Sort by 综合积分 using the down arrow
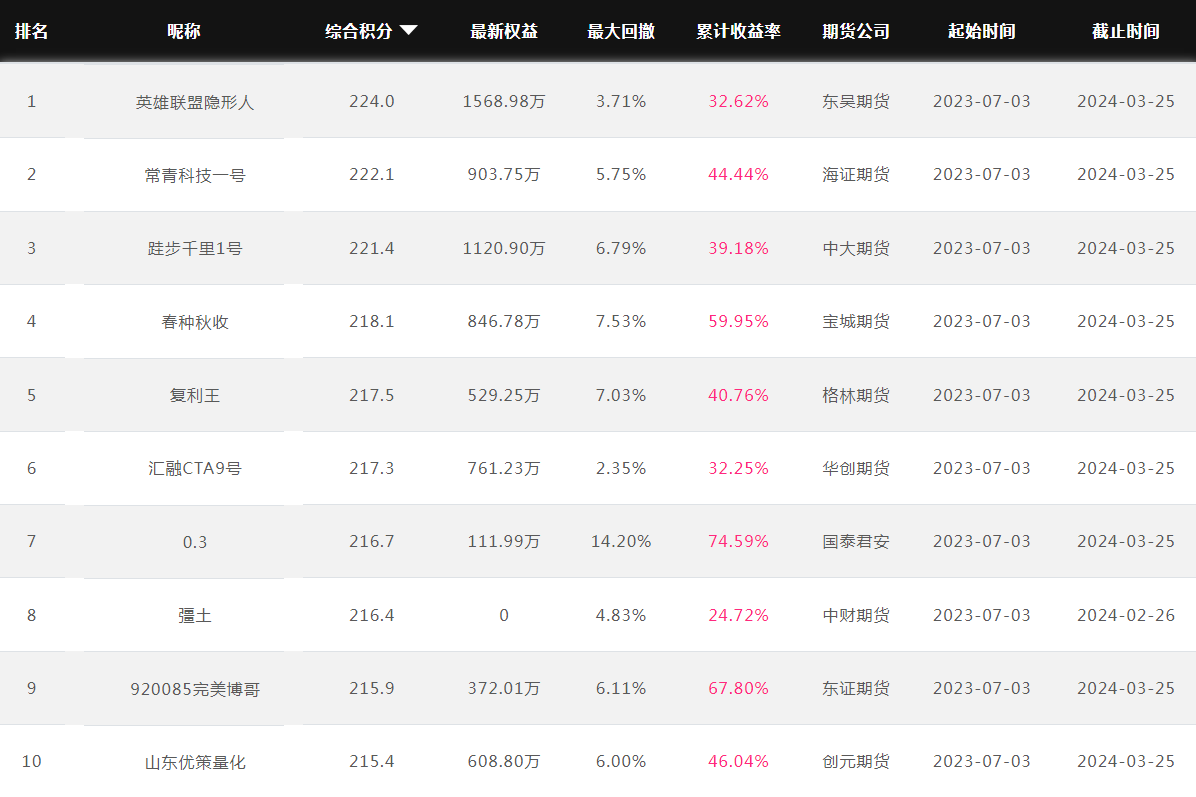 pyautogui.click(x=409, y=31)
